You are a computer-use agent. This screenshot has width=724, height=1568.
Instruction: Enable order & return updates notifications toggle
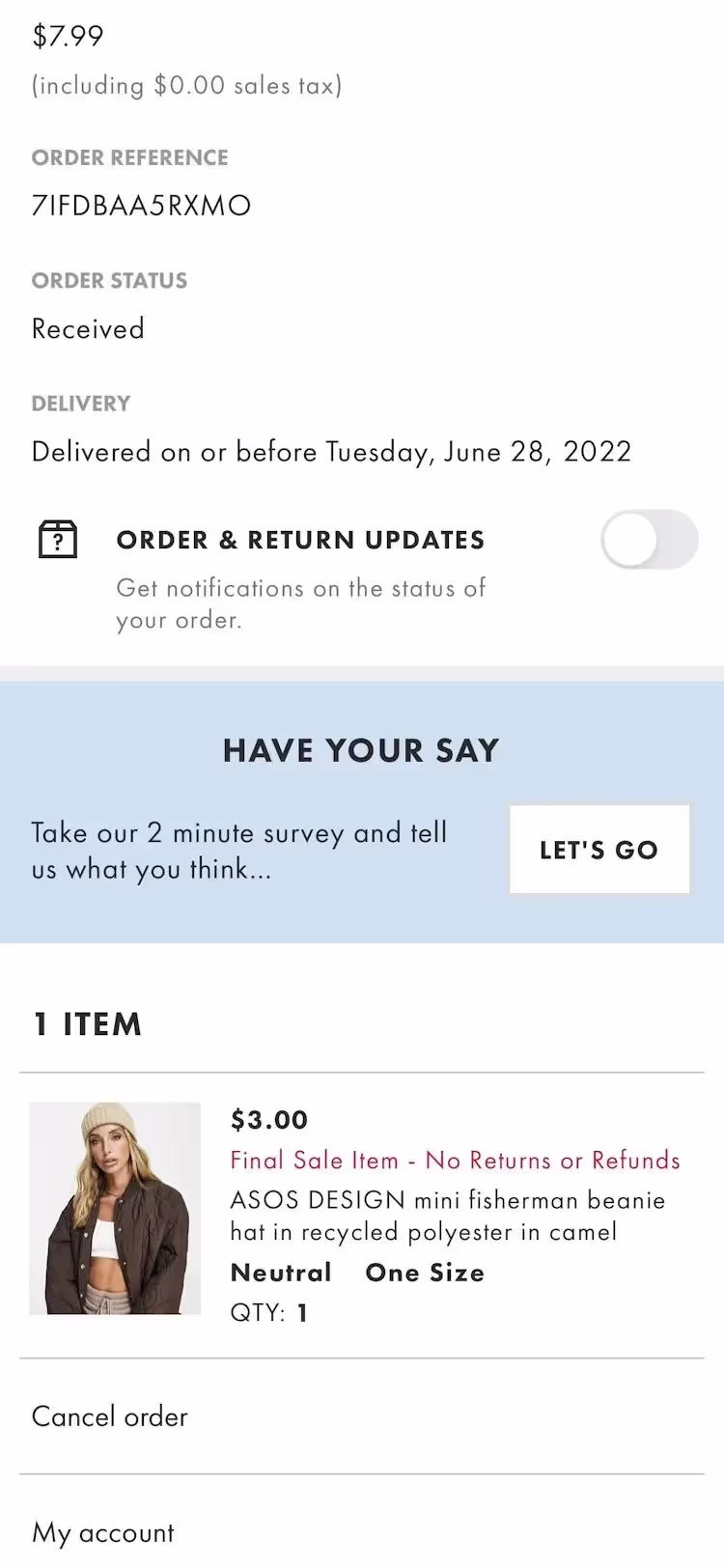pos(648,539)
